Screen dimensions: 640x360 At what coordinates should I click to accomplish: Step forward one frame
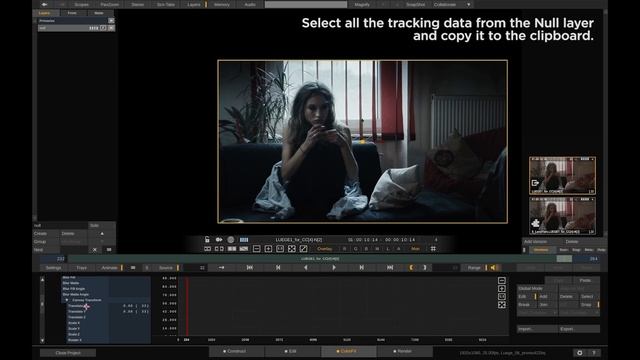click(x=362, y=267)
